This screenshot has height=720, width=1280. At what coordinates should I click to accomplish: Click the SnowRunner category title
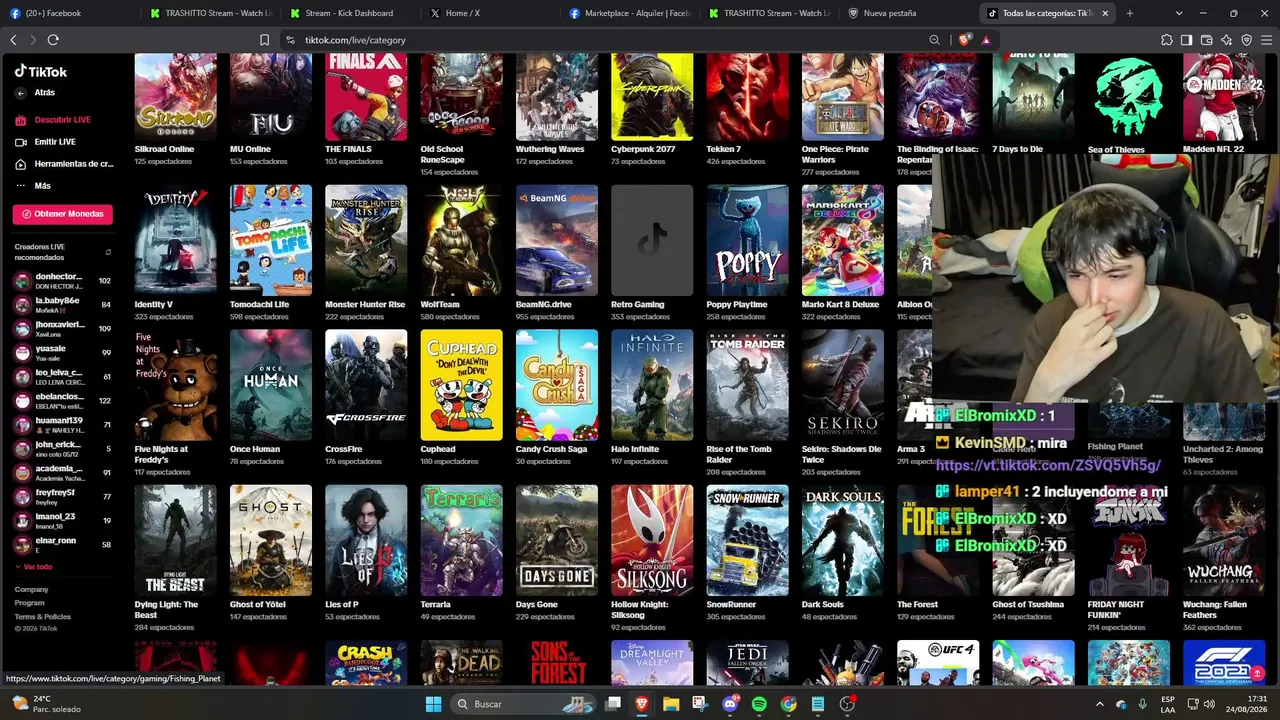tap(731, 604)
